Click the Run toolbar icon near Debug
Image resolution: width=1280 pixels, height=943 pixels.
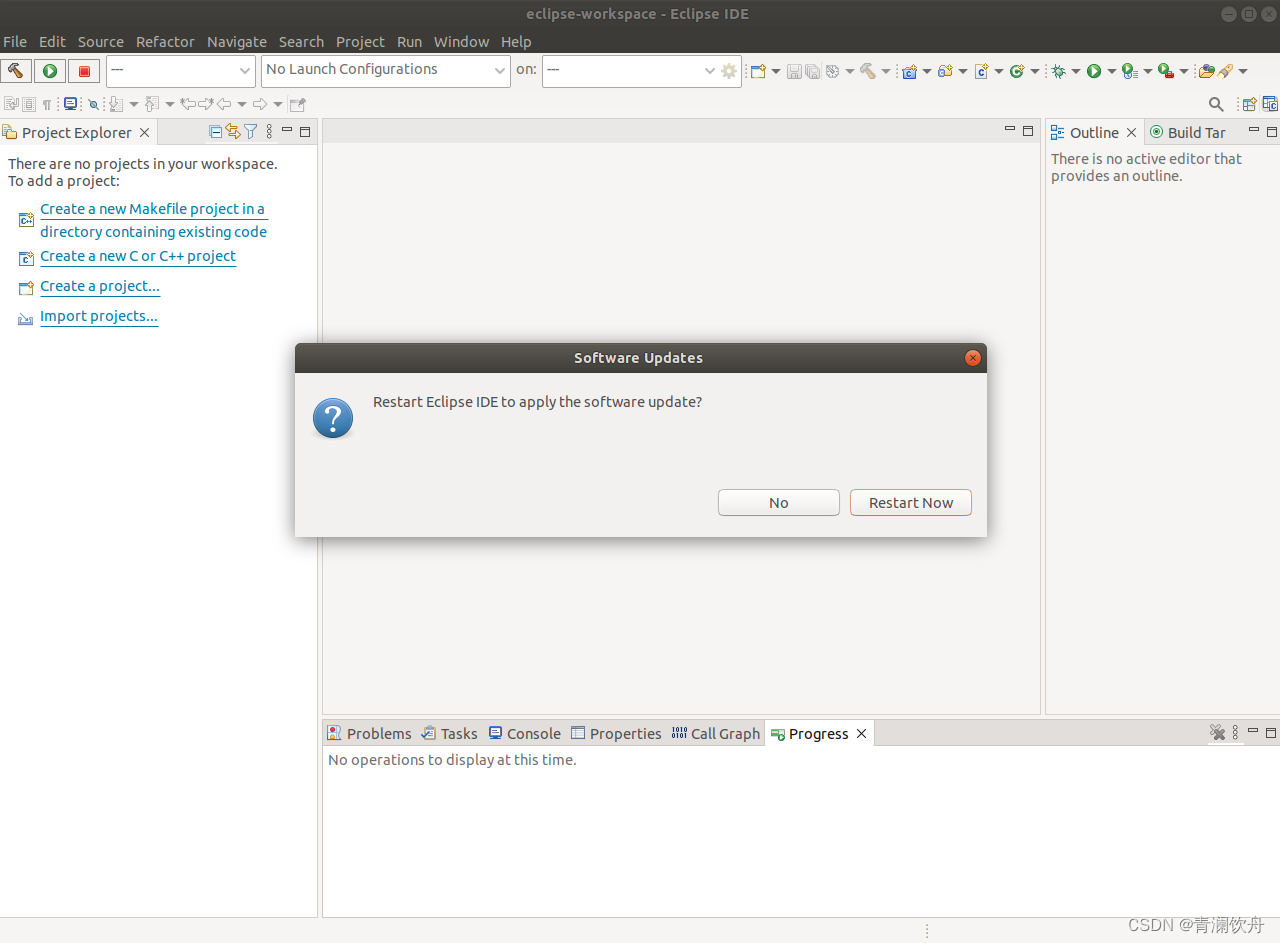1094,71
